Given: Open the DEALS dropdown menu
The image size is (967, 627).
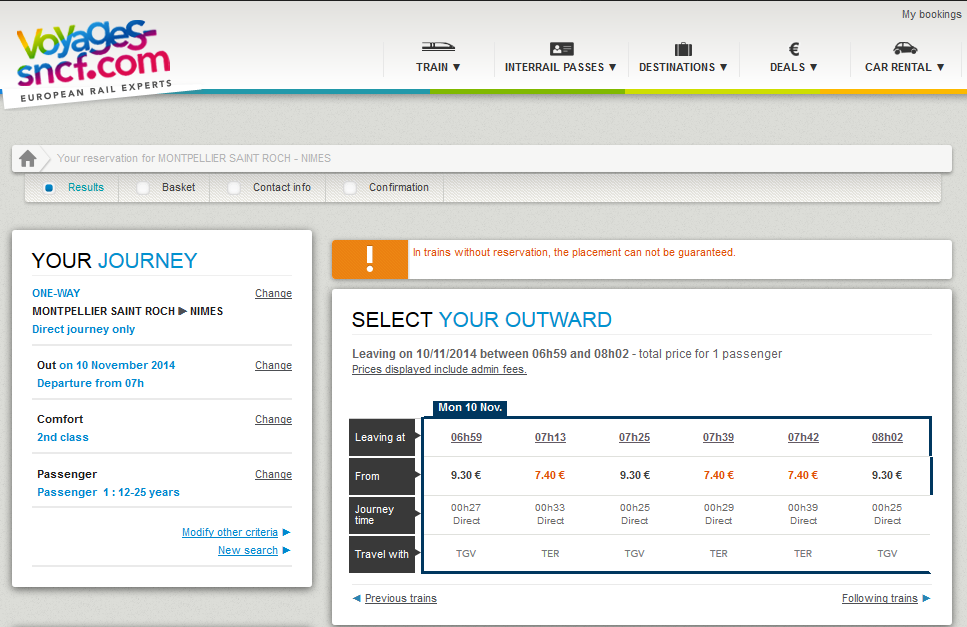Looking at the screenshot, I should coord(794,67).
